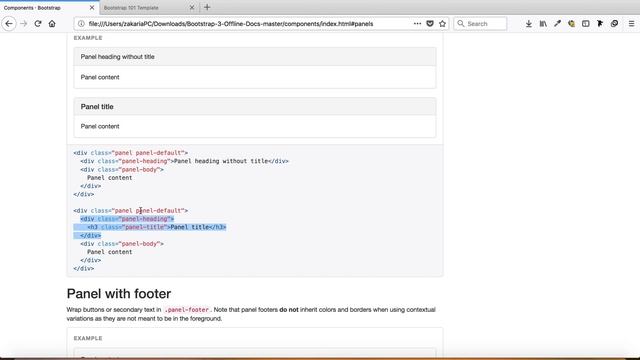Click 'Panel content' under Panel title
The width and height of the screenshot is (640, 360).
(x=100, y=126)
